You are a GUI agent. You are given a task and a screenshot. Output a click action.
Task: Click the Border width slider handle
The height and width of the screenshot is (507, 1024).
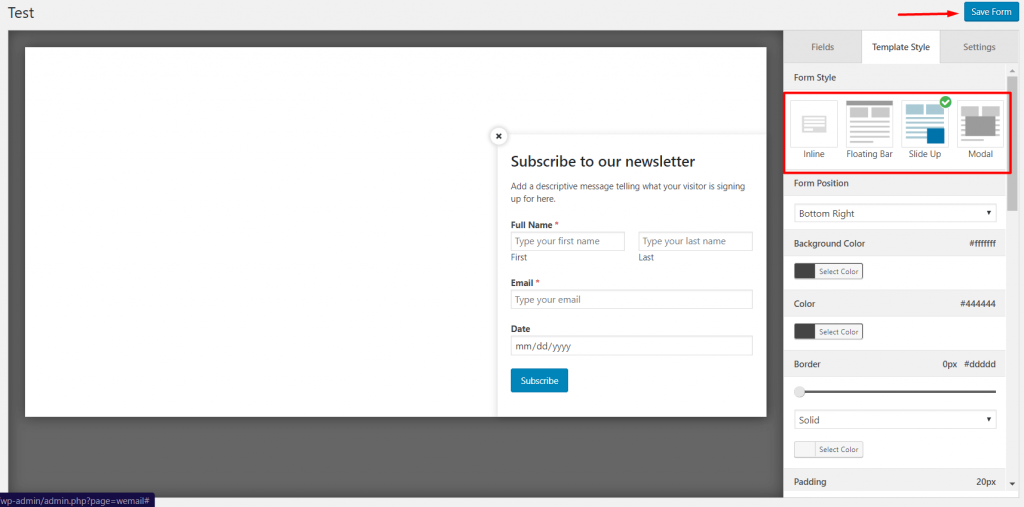click(799, 392)
